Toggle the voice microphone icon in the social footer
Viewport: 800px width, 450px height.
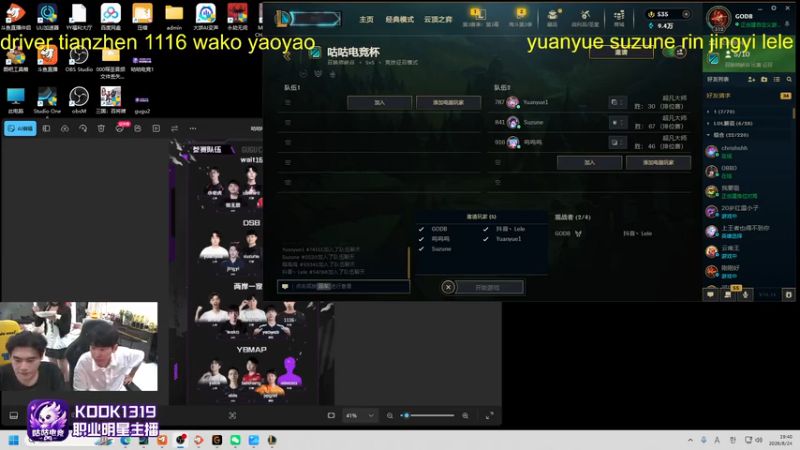point(745,294)
